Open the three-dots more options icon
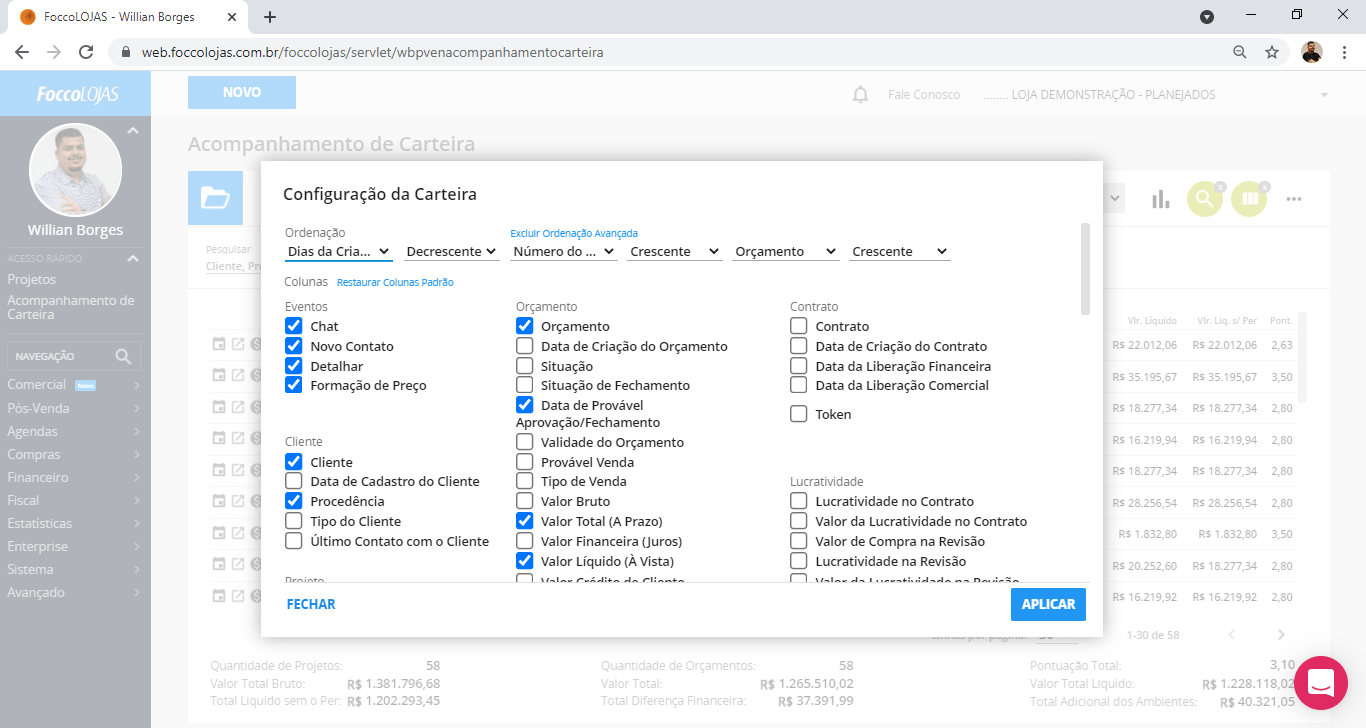Image resolution: width=1366 pixels, height=728 pixels. [x=1294, y=199]
